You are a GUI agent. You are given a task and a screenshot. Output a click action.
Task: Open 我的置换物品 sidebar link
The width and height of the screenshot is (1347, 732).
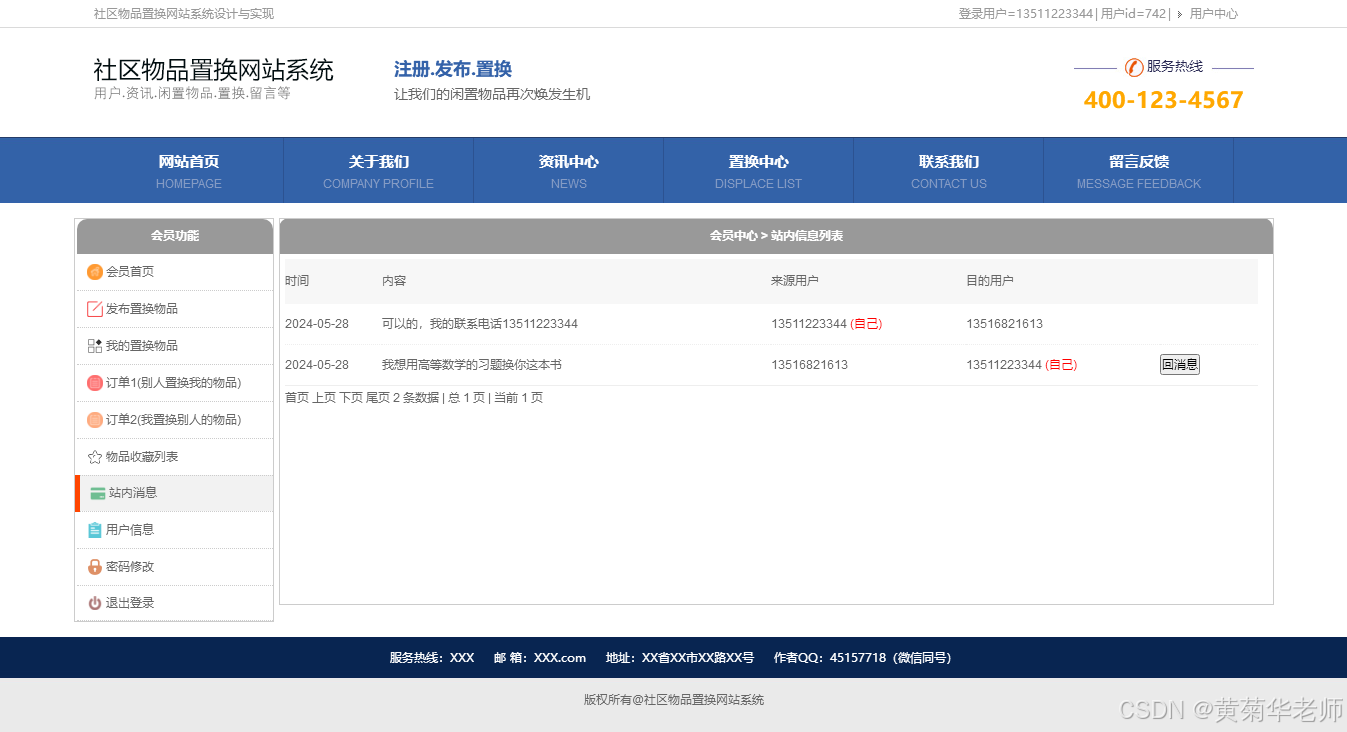pos(142,346)
